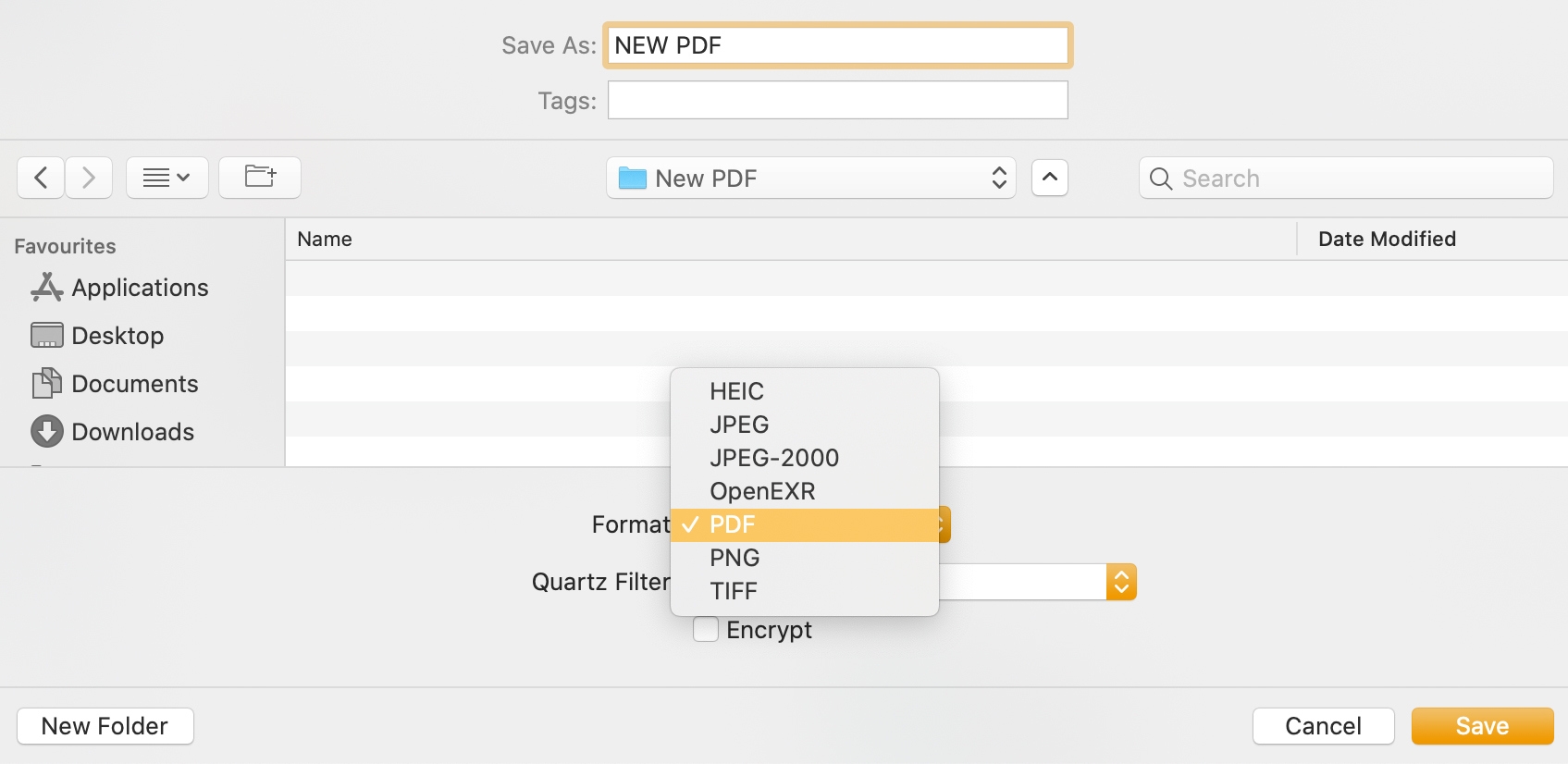Select Desktop in the Favourites sidebar
This screenshot has height=764, width=1568.
coord(118,336)
